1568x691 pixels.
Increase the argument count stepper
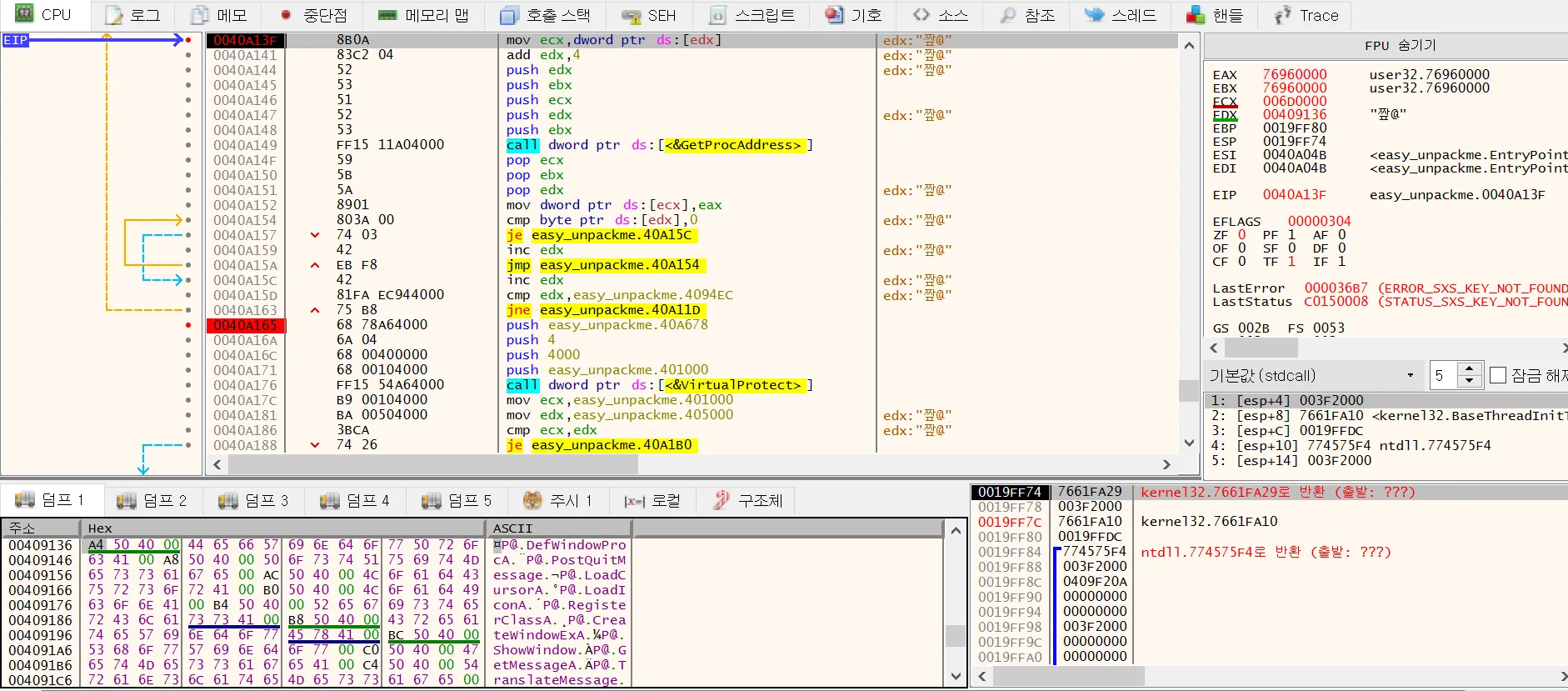tap(1469, 368)
